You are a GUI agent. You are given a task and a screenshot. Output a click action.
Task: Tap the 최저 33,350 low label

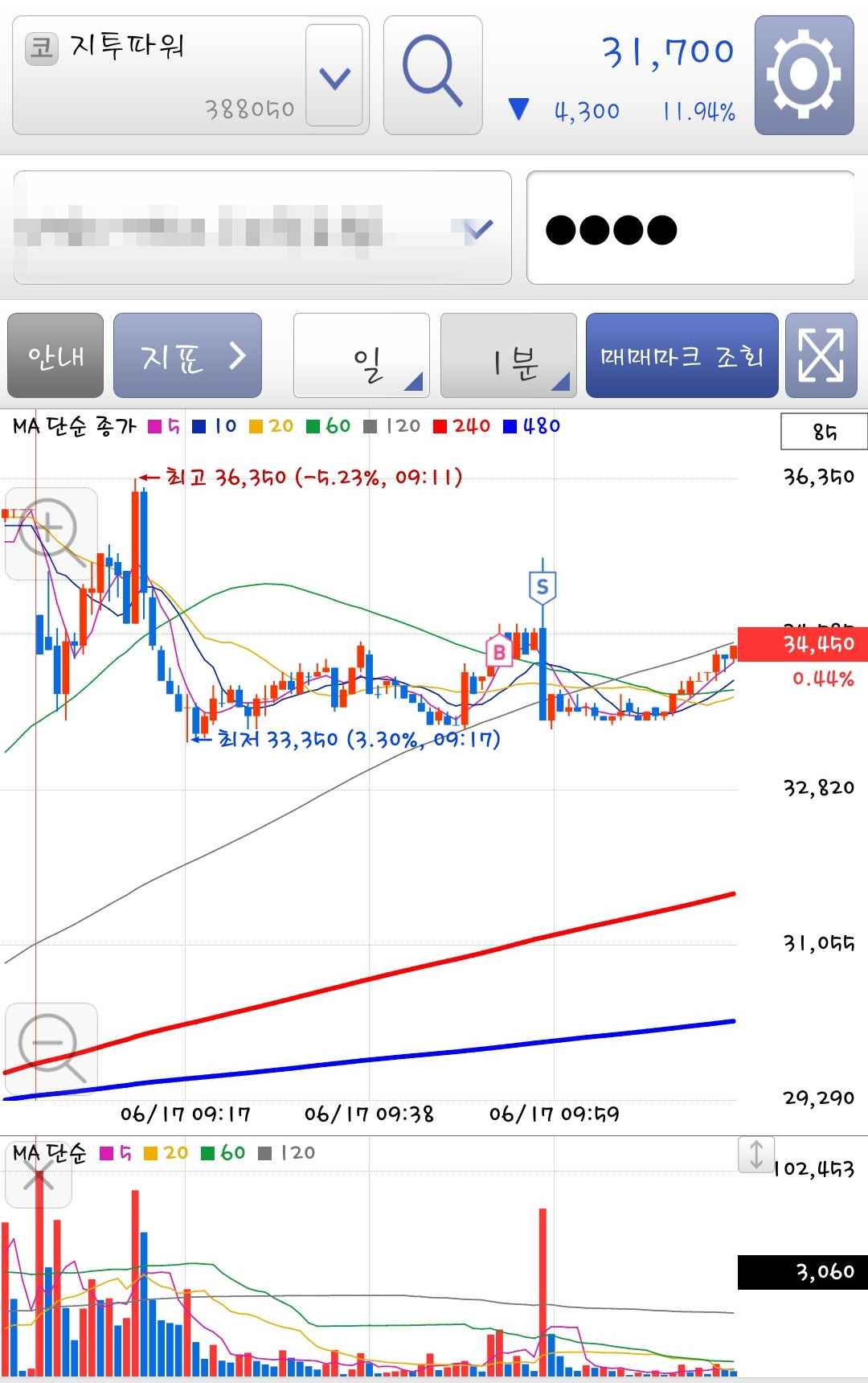click(x=358, y=739)
